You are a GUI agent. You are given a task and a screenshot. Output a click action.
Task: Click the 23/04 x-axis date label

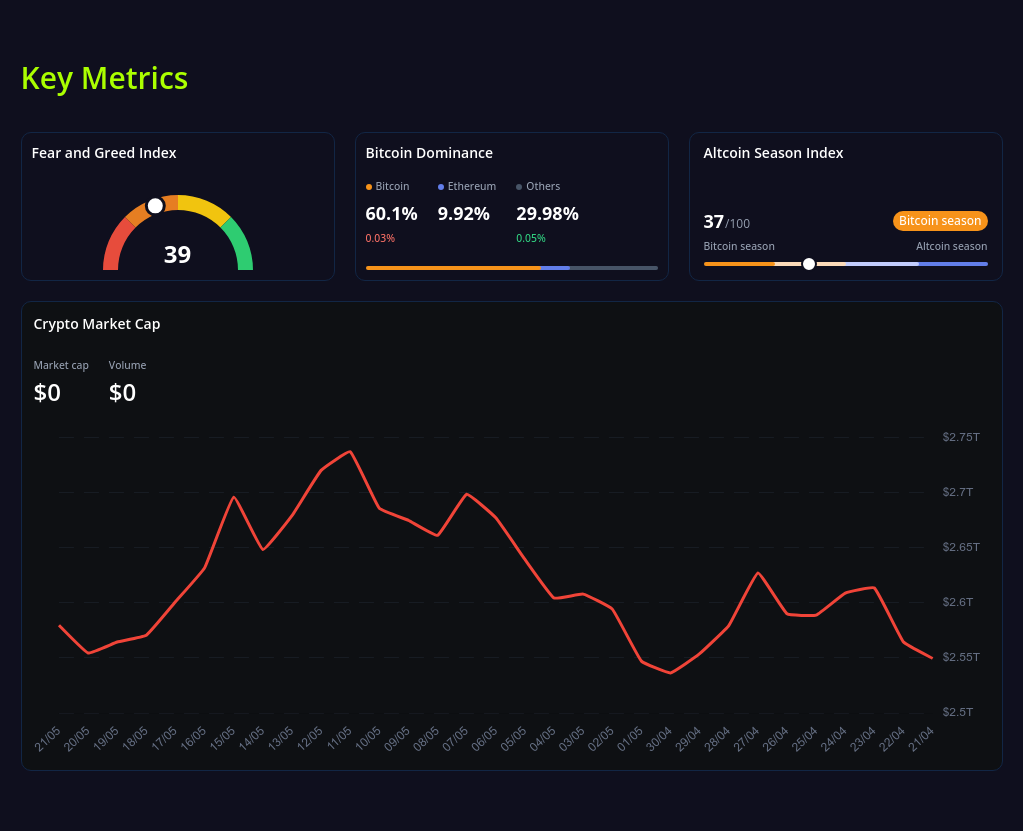(x=863, y=739)
